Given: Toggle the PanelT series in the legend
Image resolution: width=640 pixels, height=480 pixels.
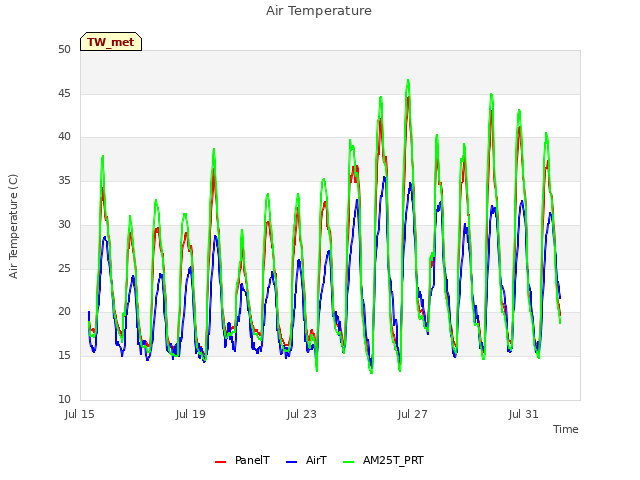Looking at the screenshot, I should (242, 460).
